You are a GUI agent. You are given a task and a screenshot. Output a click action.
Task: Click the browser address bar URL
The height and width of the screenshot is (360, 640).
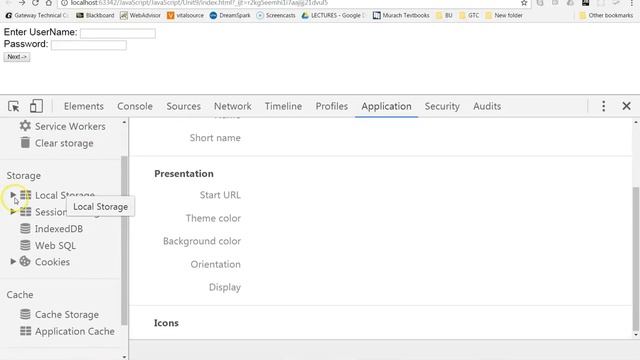coord(199,3)
